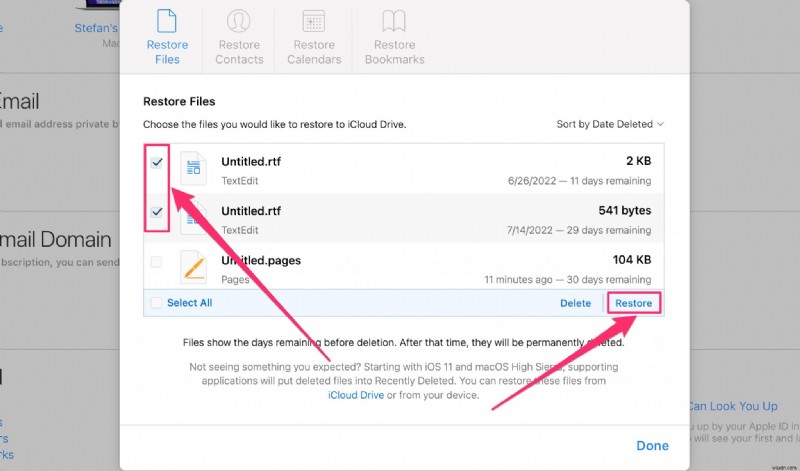Open Can Look You Up link in background
The height and width of the screenshot is (471, 800).
pos(732,406)
